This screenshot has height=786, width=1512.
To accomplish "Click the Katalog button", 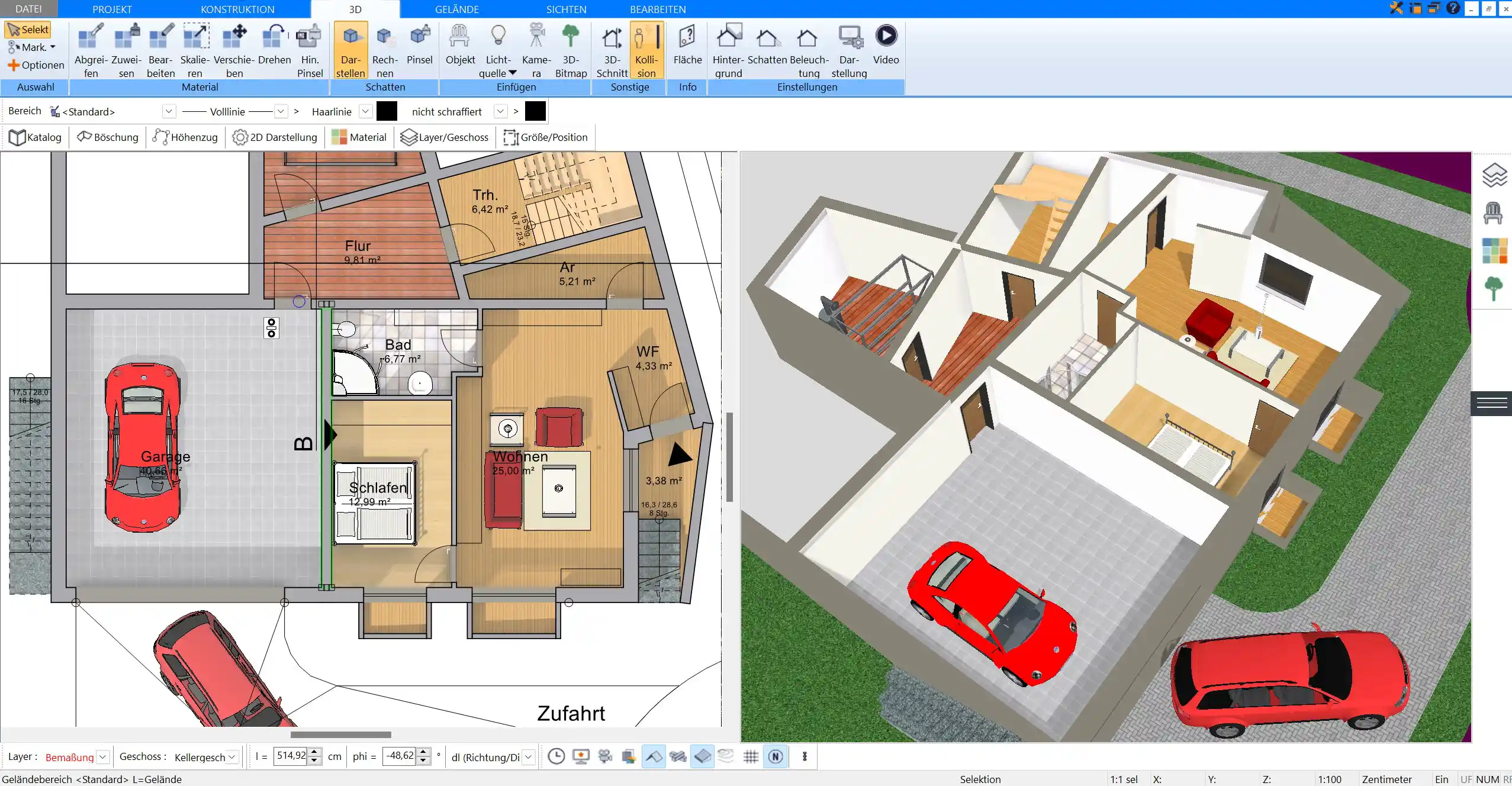I will [x=36, y=137].
